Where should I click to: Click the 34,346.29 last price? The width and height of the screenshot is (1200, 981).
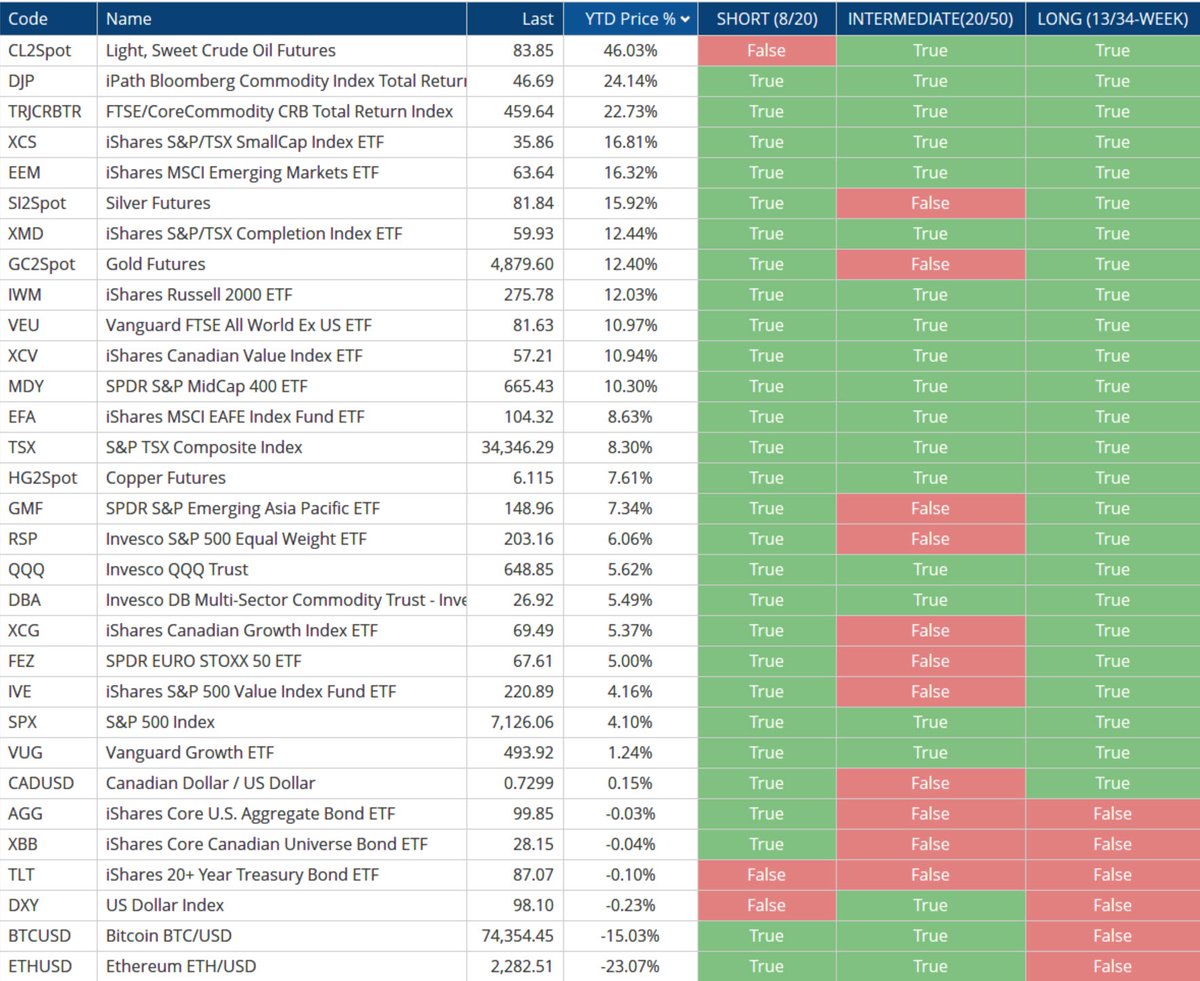click(x=515, y=447)
